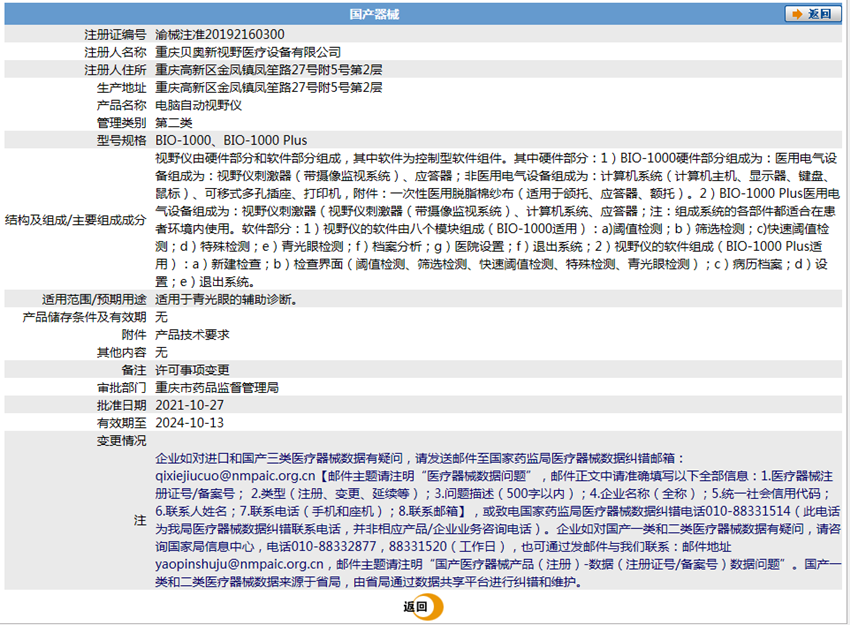Select registration number 渝械注准20192160300
Viewport: 850px width, 625px height.
(x=220, y=35)
